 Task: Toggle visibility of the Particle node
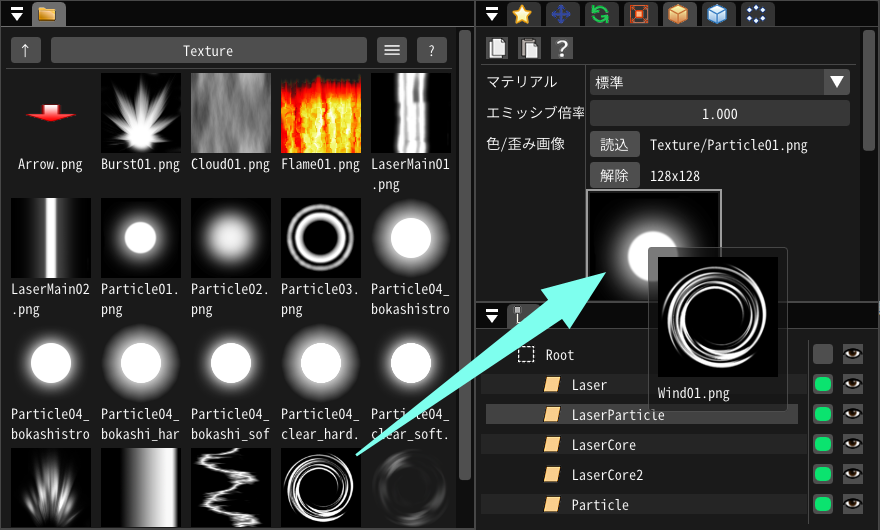pos(852,504)
